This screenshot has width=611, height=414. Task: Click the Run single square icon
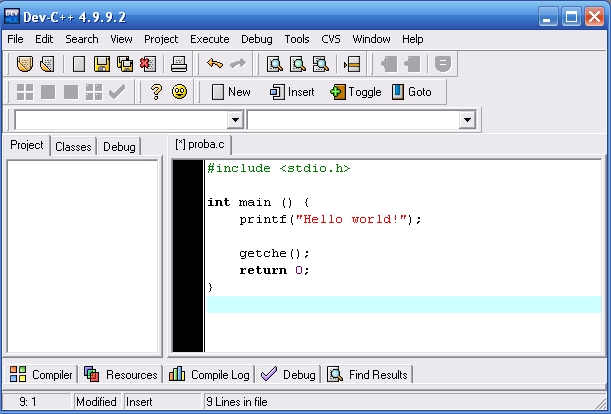pos(48,92)
